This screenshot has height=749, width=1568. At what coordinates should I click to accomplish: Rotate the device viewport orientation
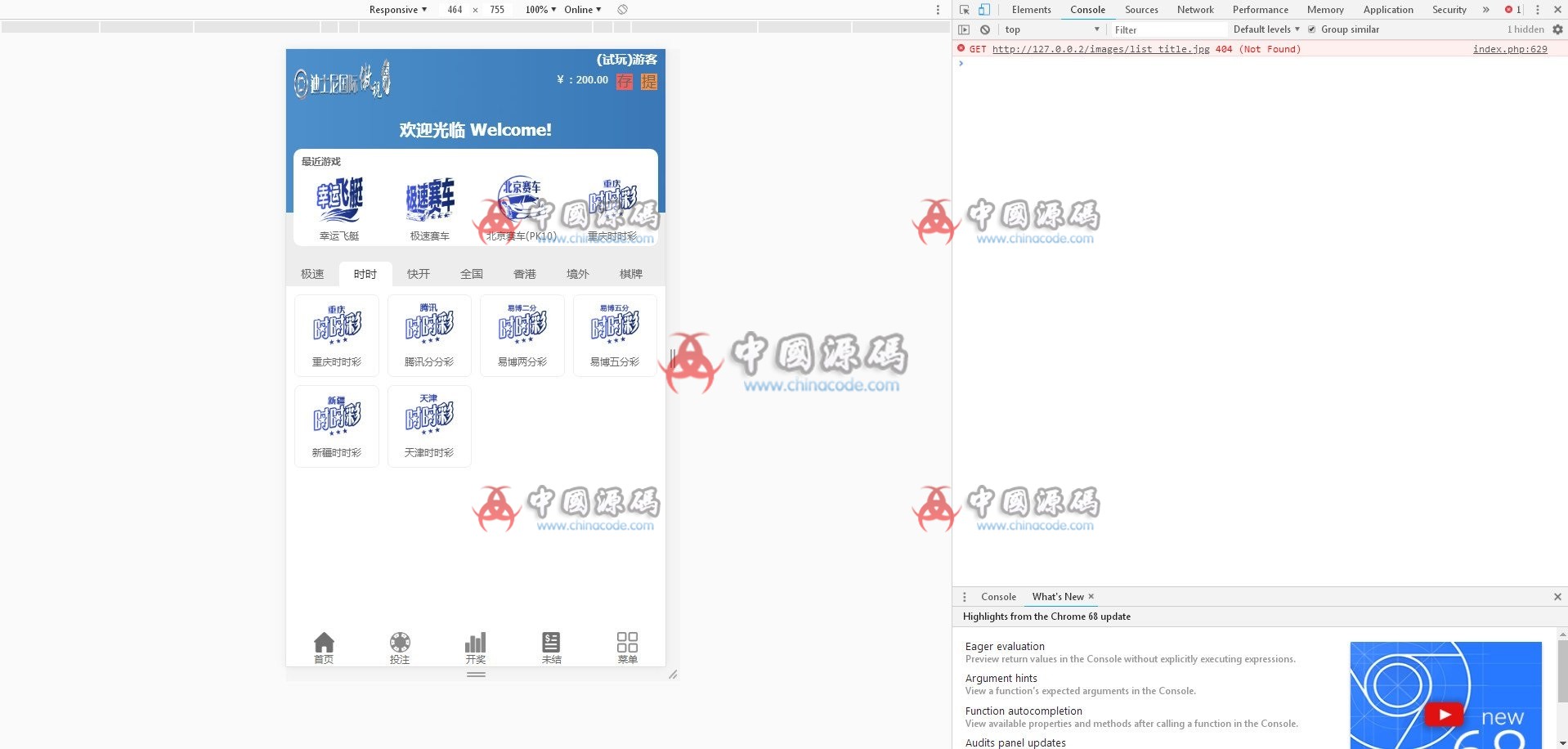[622, 10]
